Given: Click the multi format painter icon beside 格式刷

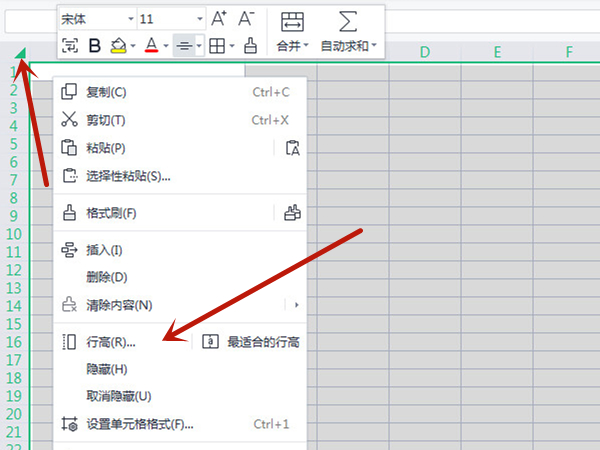Looking at the screenshot, I should [292, 212].
